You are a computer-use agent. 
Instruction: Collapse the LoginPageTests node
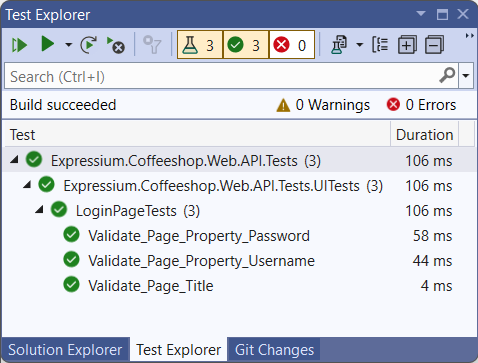coord(39,210)
